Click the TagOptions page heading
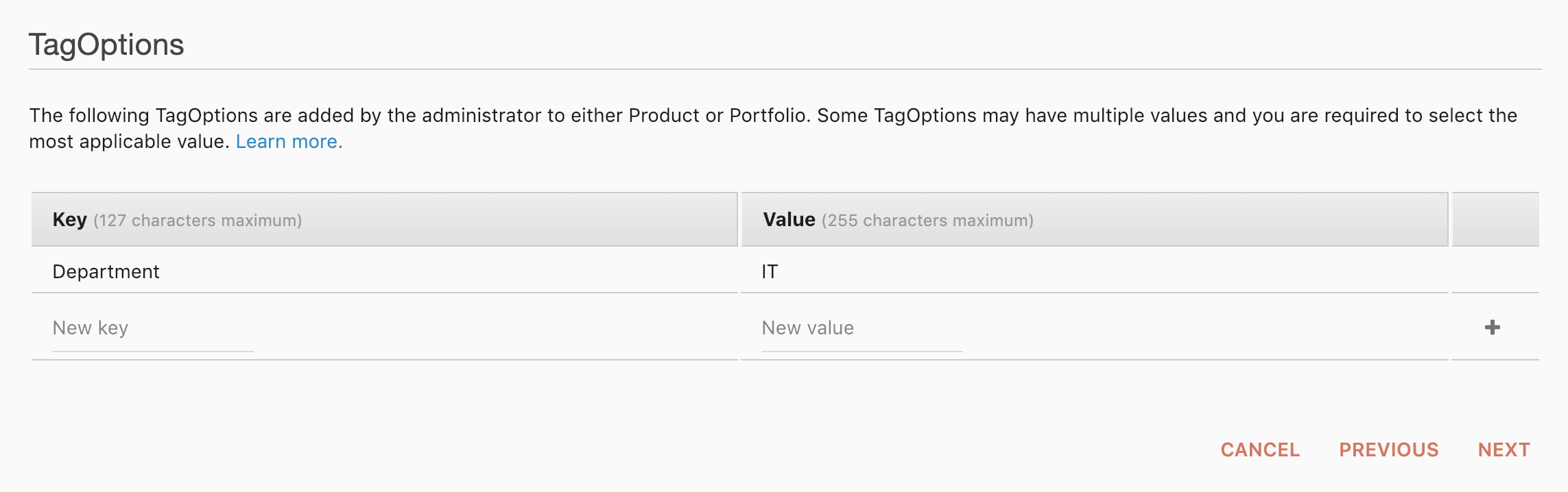Image resolution: width=1568 pixels, height=492 pixels. click(x=106, y=45)
